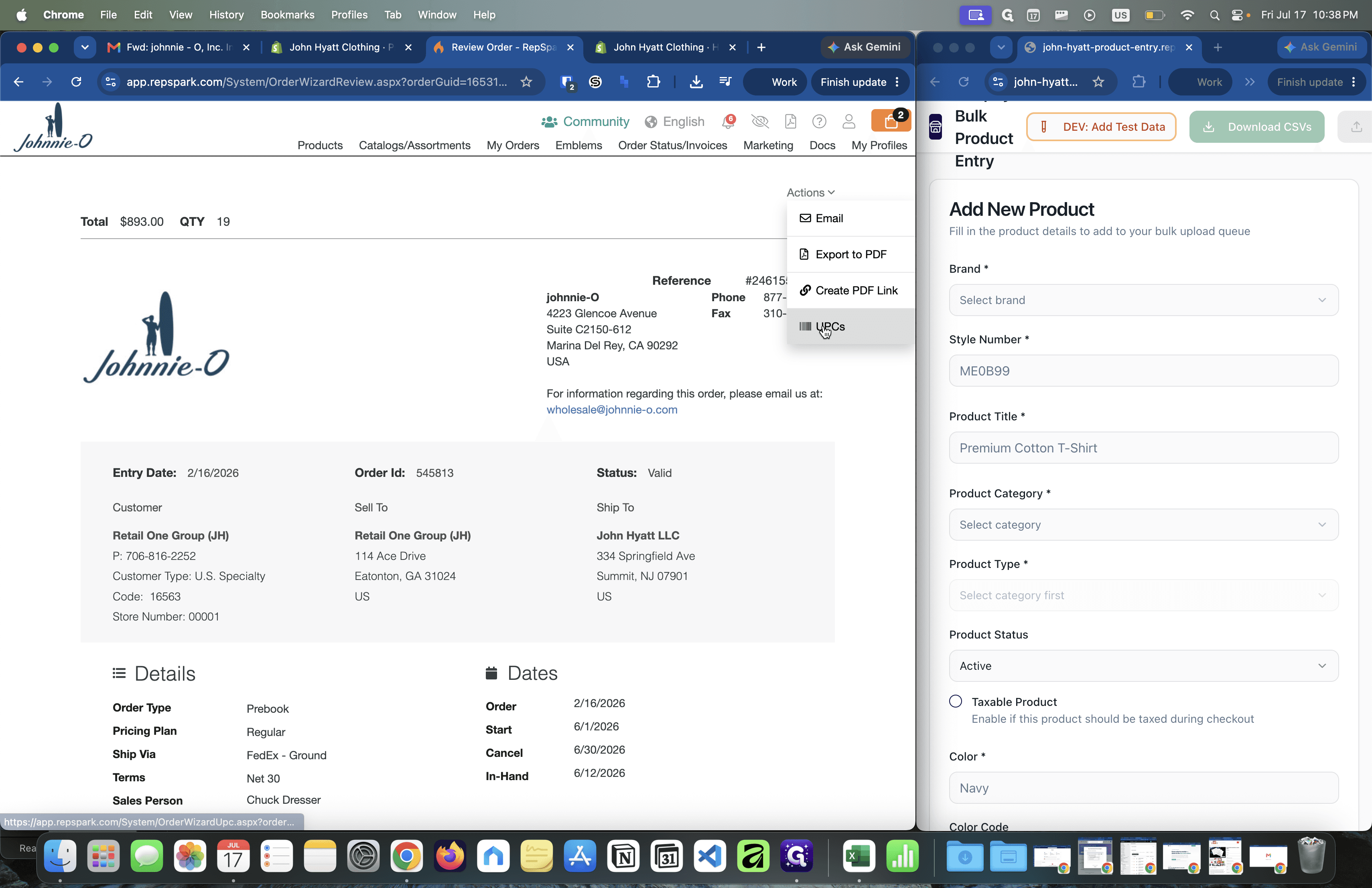Click the circled S extension icon in Chrome toolbar

pyautogui.click(x=595, y=82)
